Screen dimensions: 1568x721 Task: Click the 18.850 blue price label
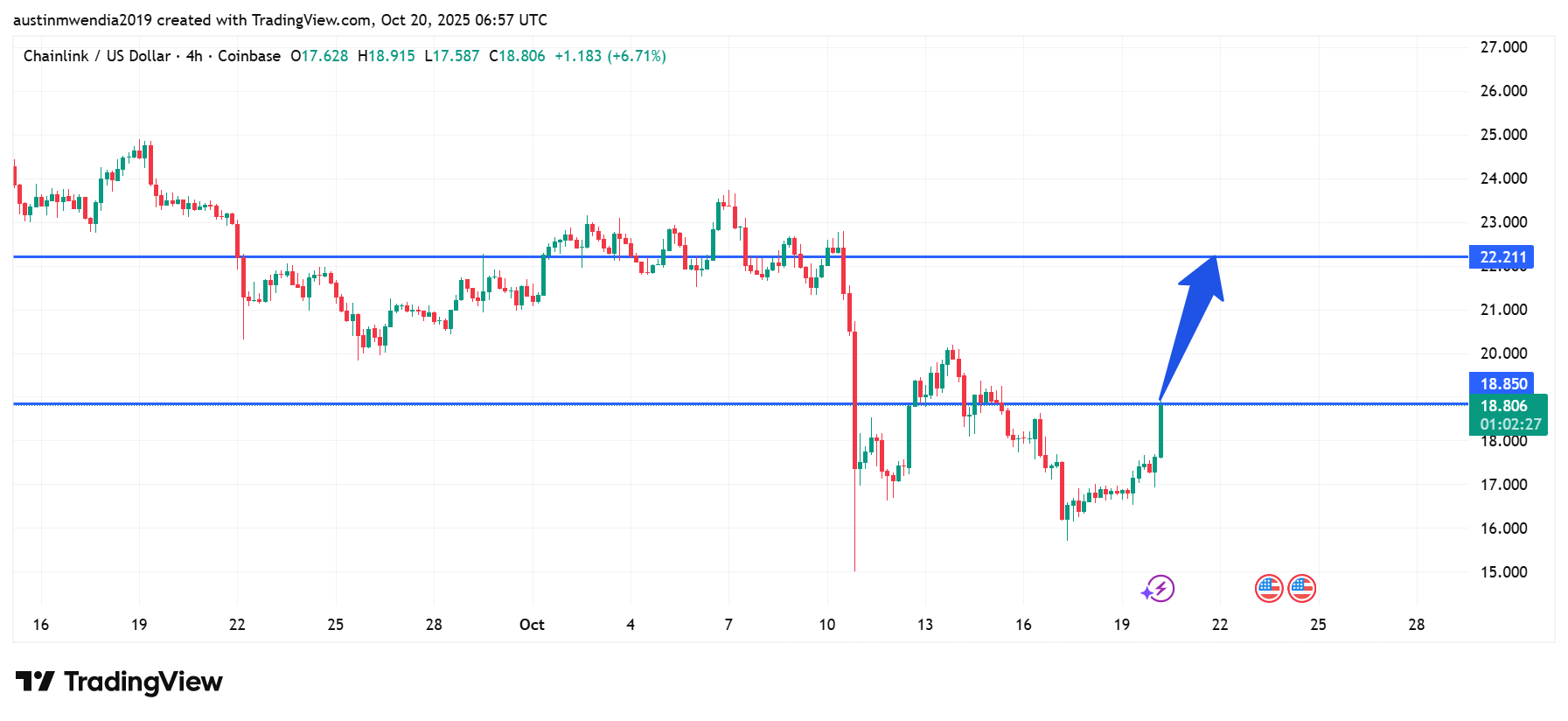[x=1502, y=383]
